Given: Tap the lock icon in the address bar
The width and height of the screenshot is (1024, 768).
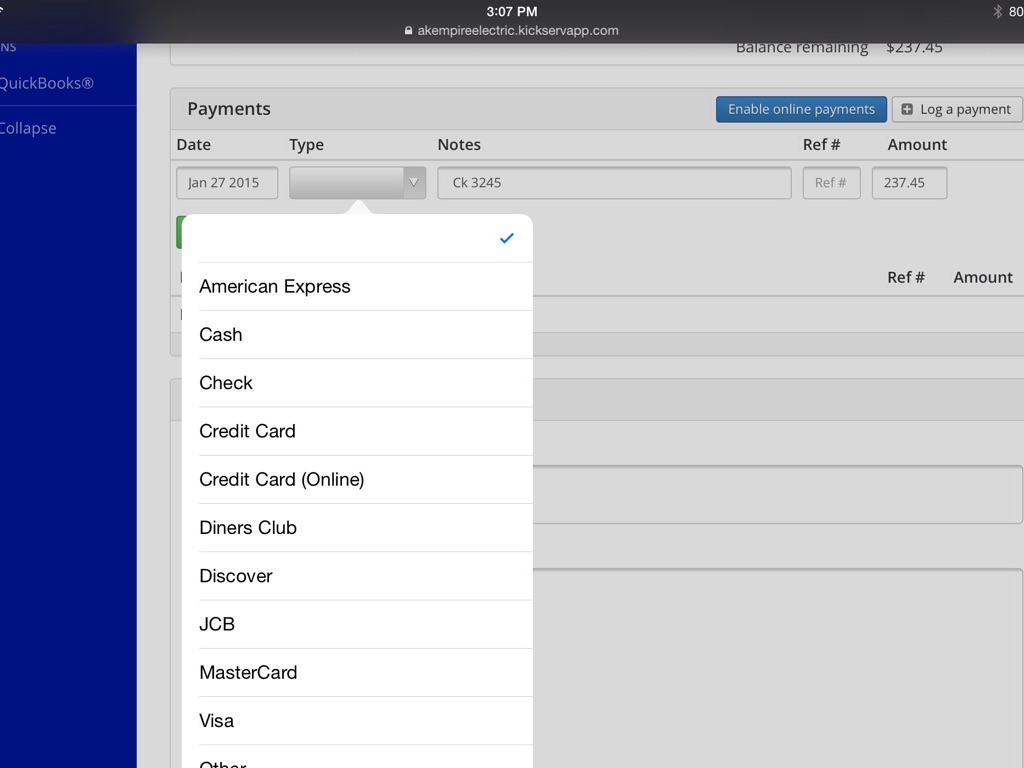Looking at the screenshot, I should click(x=408, y=31).
